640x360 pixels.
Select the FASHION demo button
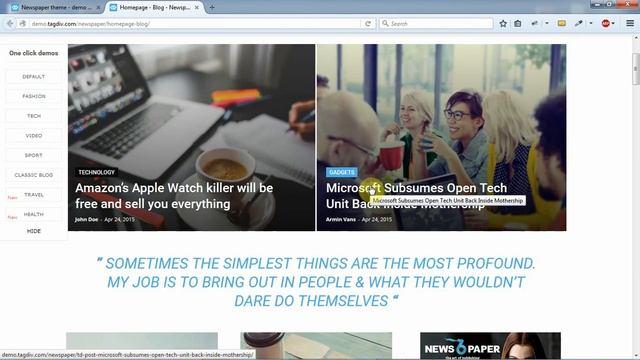point(34,96)
